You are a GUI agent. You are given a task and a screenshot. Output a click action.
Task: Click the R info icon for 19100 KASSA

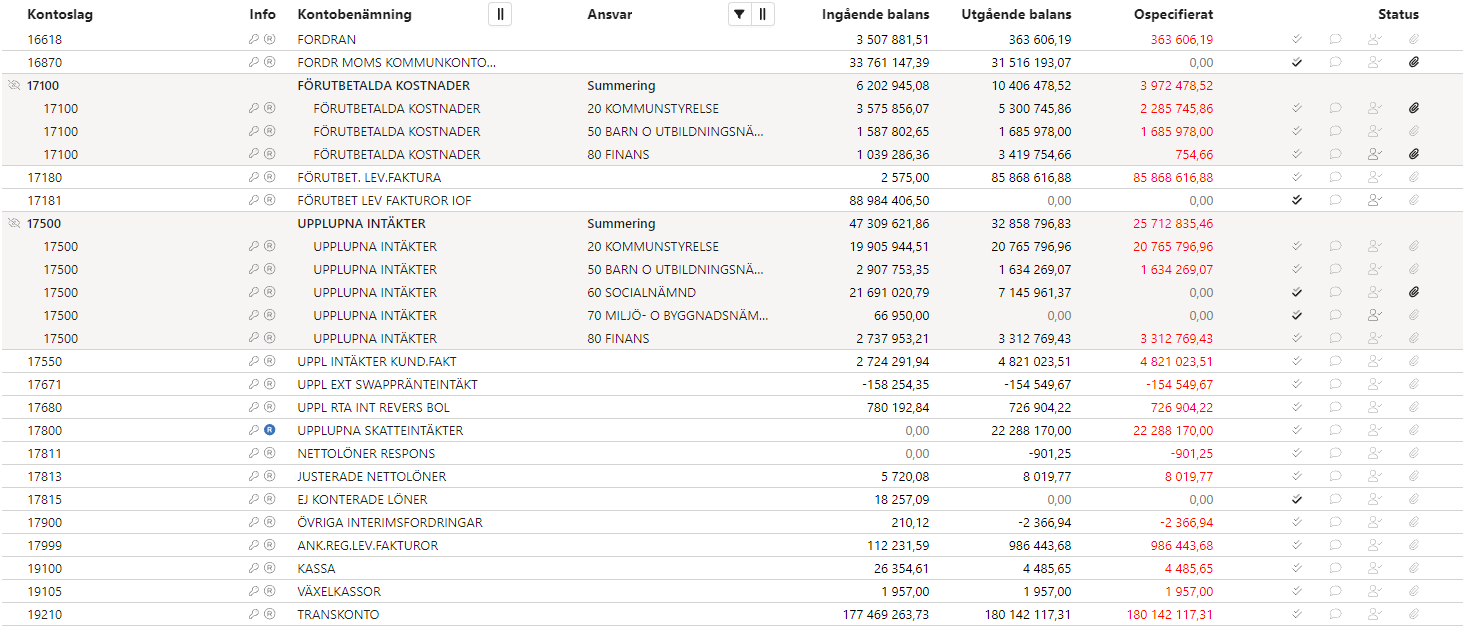click(x=269, y=568)
